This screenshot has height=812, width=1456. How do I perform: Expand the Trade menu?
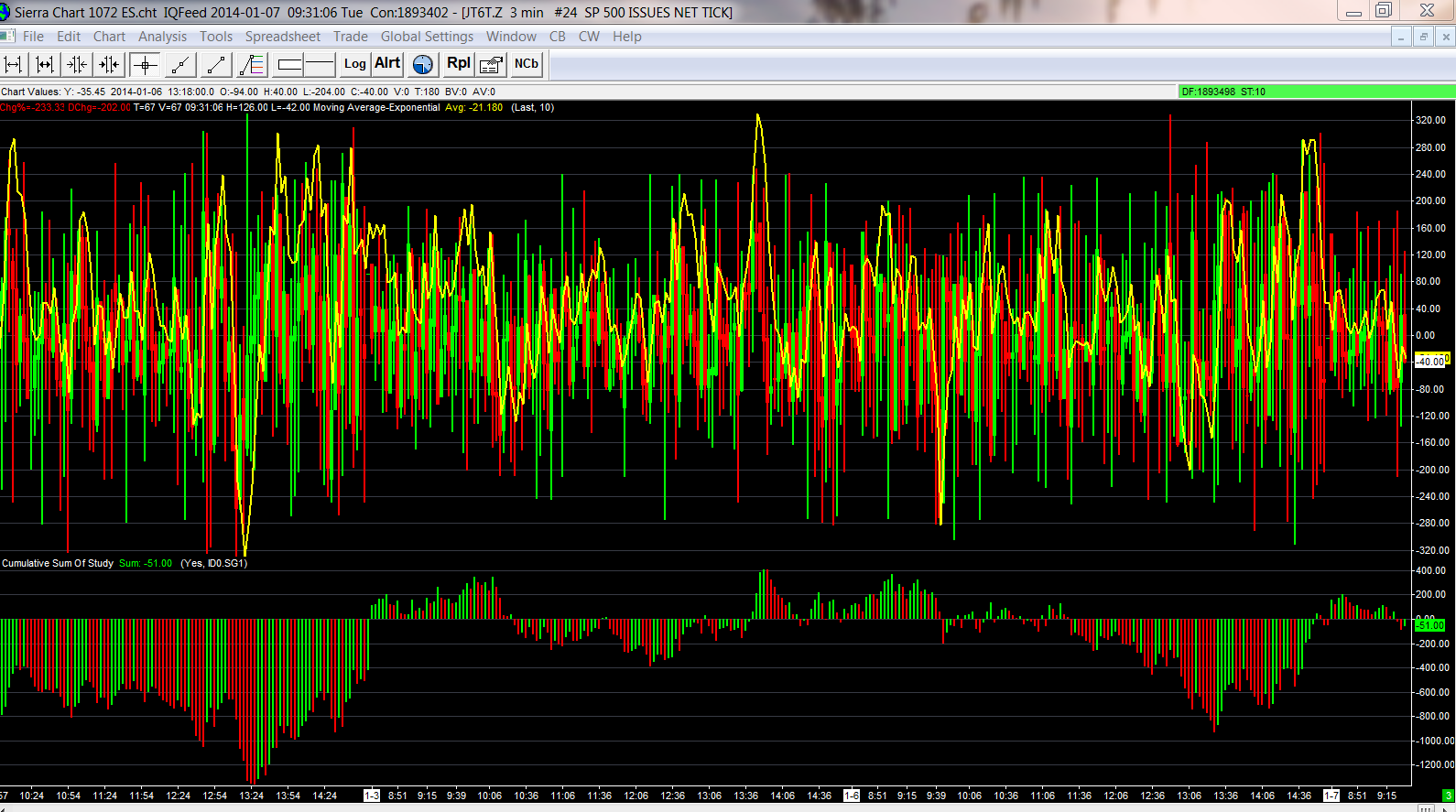(350, 37)
